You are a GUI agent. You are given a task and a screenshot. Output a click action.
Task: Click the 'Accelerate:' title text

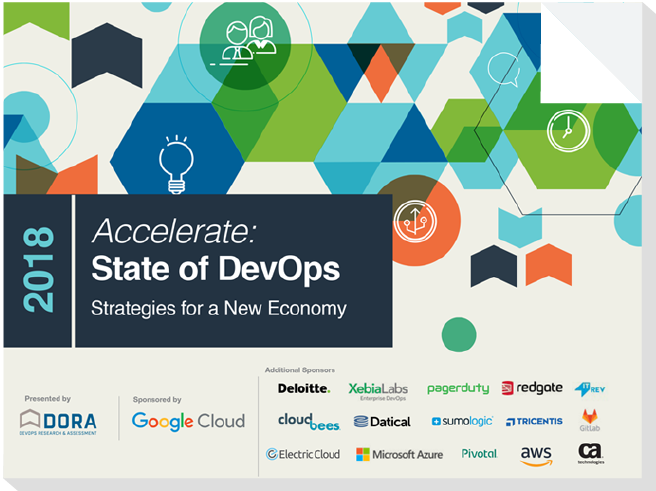[174, 231]
